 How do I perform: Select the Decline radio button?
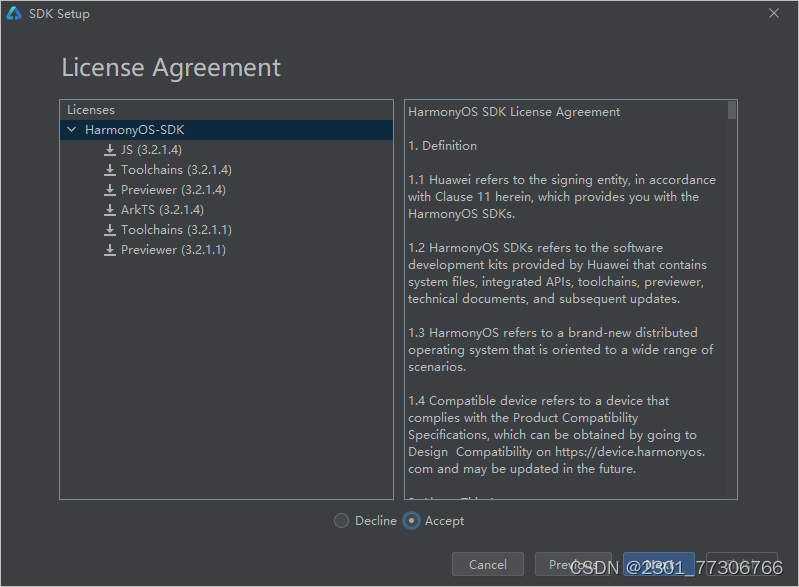tap(341, 521)
